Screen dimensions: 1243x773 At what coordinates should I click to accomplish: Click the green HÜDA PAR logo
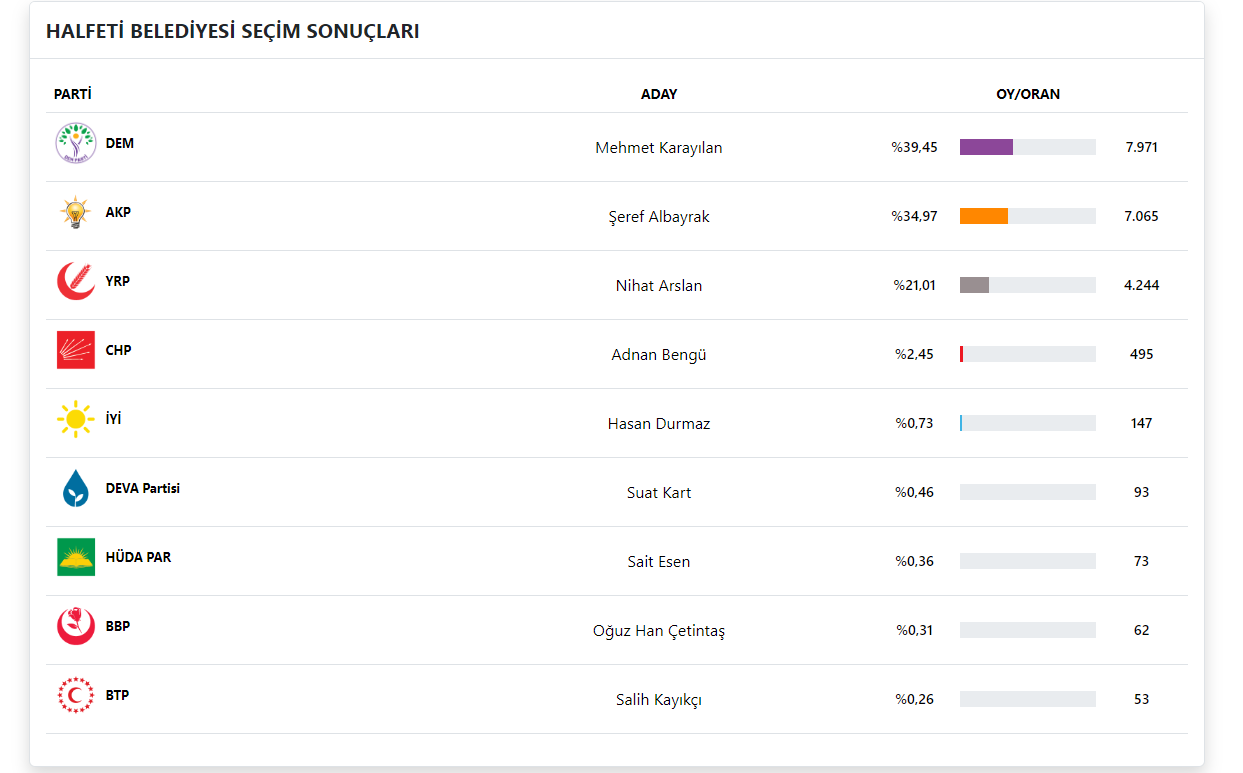75,557
